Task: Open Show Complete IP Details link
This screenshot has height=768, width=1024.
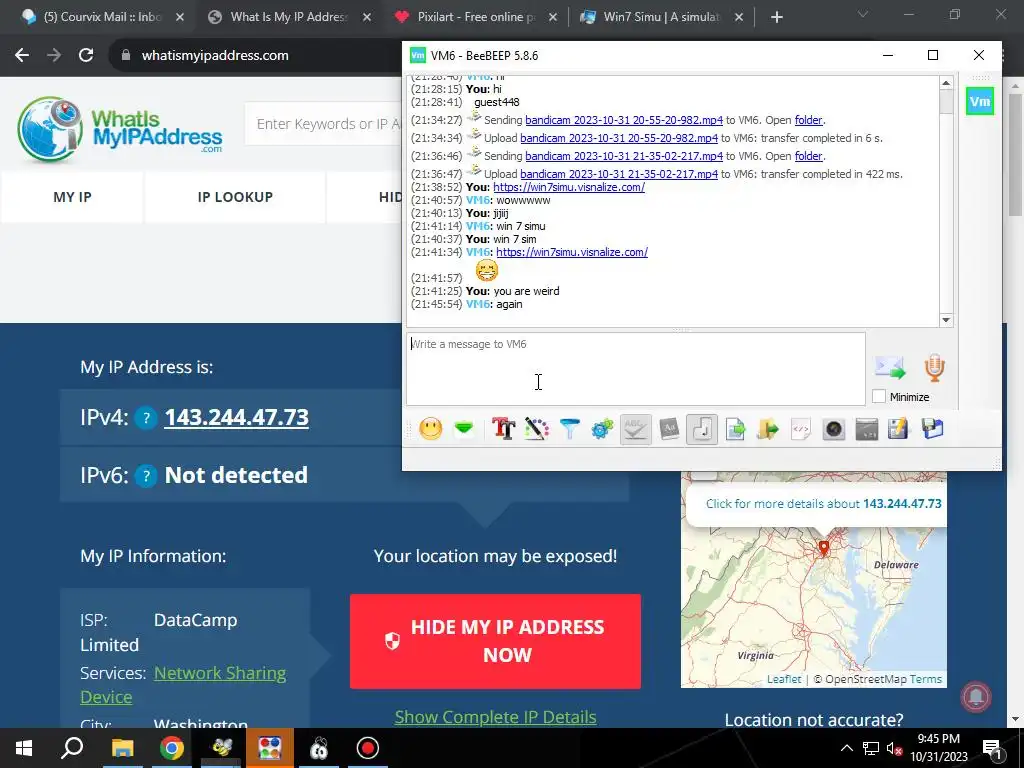Action: click(x=495, y=717)
